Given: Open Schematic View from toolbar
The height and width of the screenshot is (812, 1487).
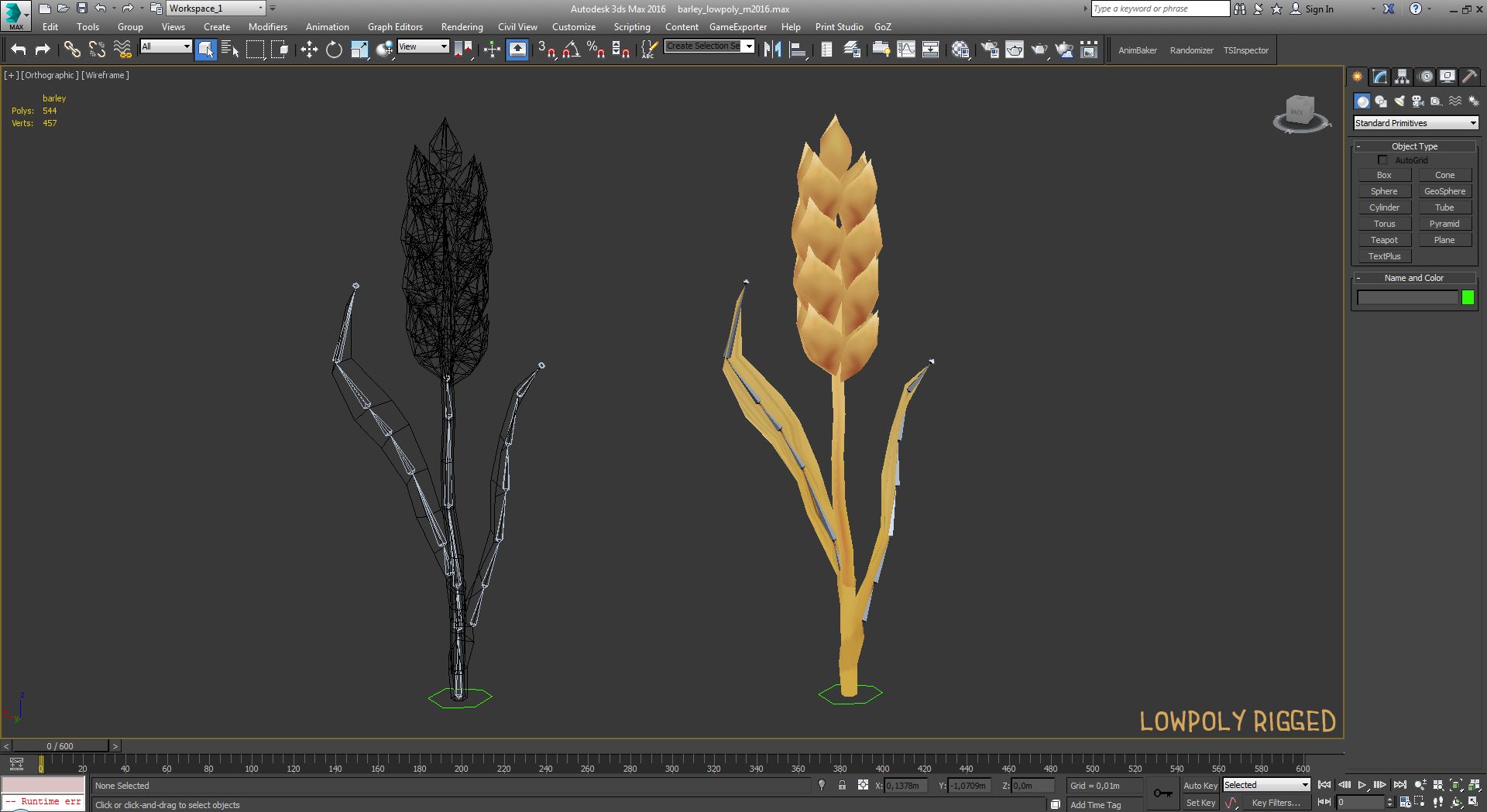Looking at the screenshot, I should [x=931, y=50].
